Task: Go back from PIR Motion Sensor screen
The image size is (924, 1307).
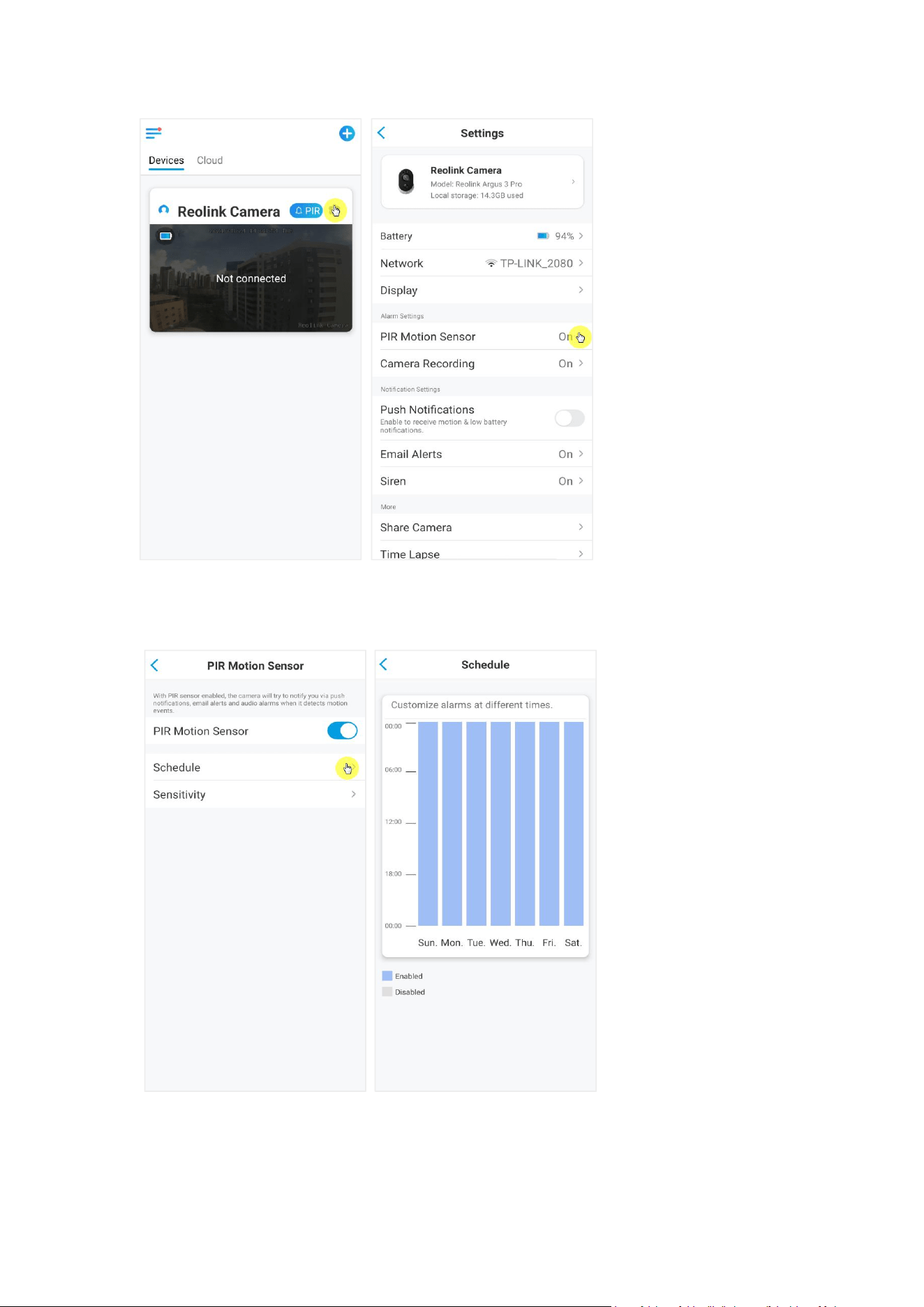Action: (155, 665)
